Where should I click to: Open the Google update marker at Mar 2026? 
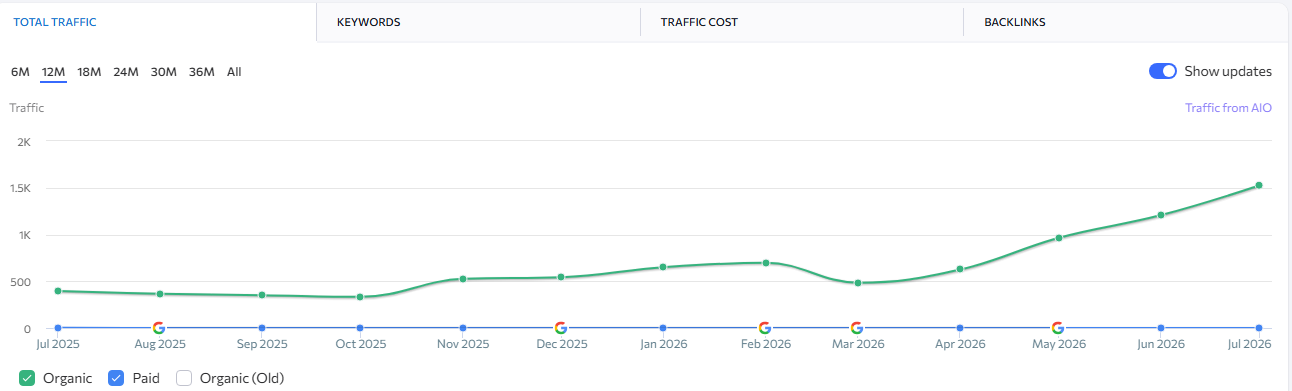pyautogui.click(x=857, y=328)
